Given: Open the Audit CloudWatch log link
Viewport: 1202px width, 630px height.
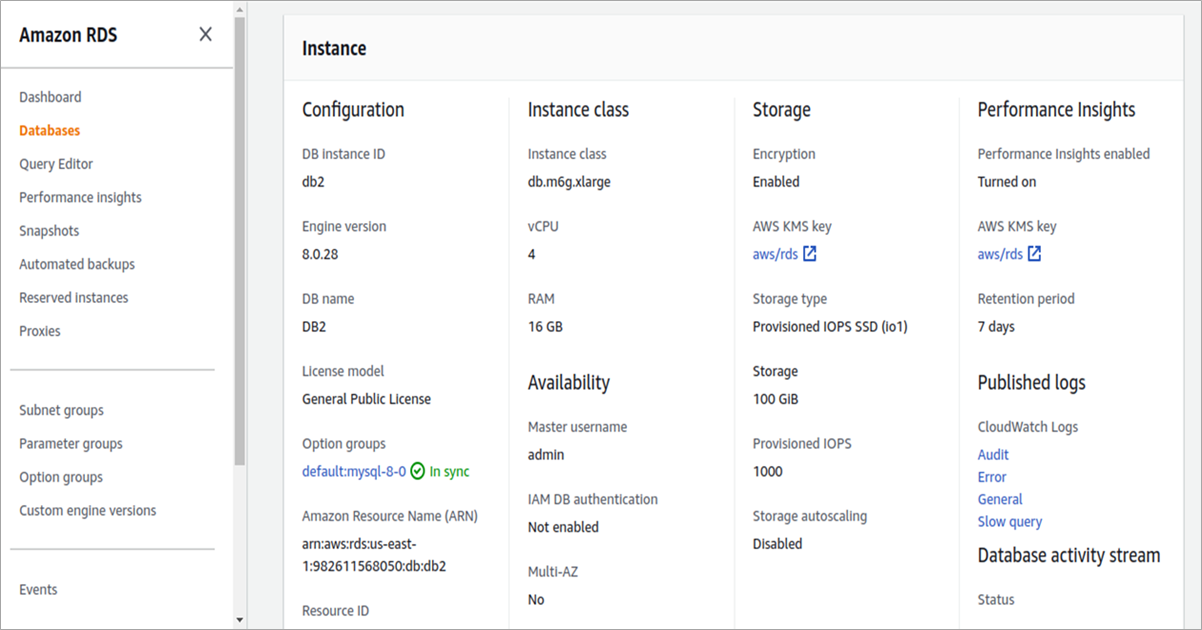Looking at the screenshot, I should pyautogui.click(x=993, y=455).
